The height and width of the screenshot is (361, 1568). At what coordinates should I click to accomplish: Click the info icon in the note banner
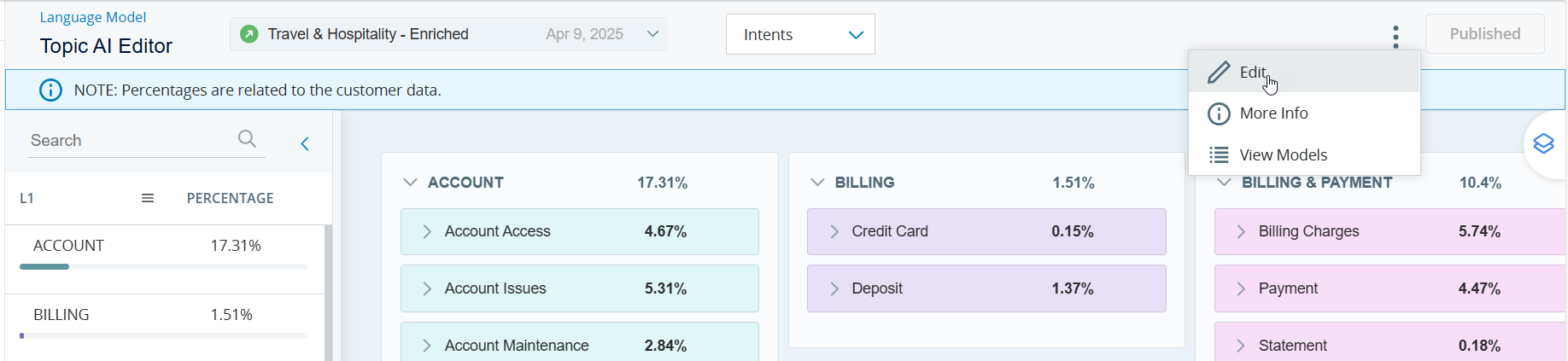tap(51, 90)
